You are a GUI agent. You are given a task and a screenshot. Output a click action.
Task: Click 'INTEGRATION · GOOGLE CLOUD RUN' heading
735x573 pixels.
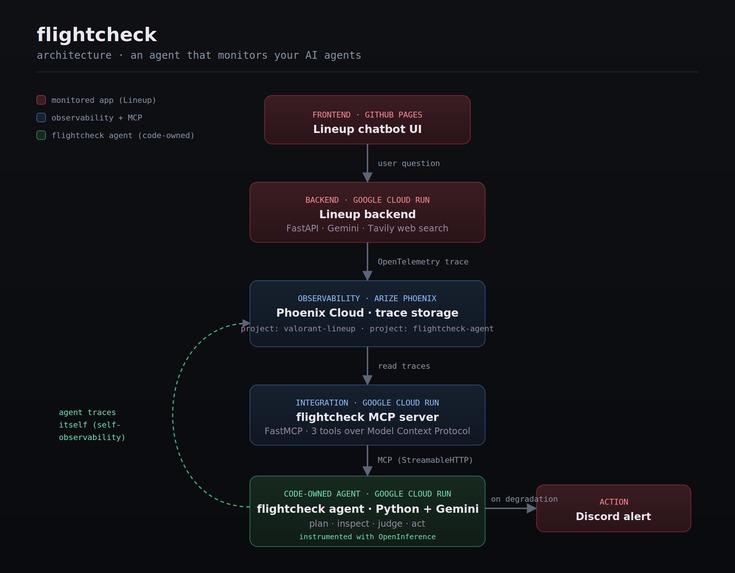(x=368, y=403)
